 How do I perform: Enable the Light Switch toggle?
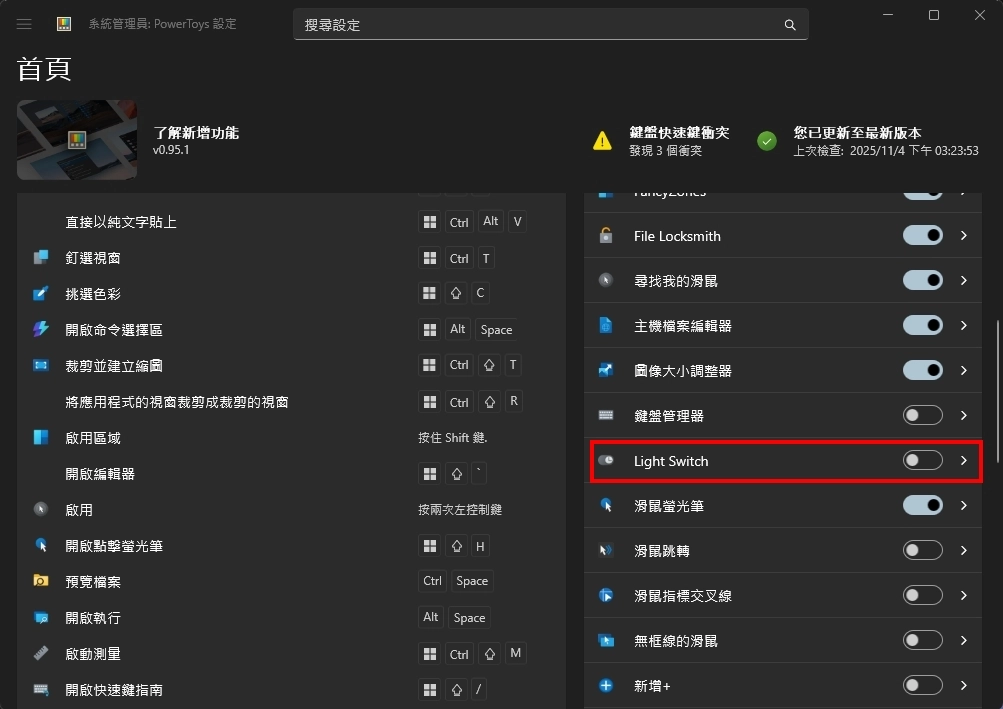(921, 460)
